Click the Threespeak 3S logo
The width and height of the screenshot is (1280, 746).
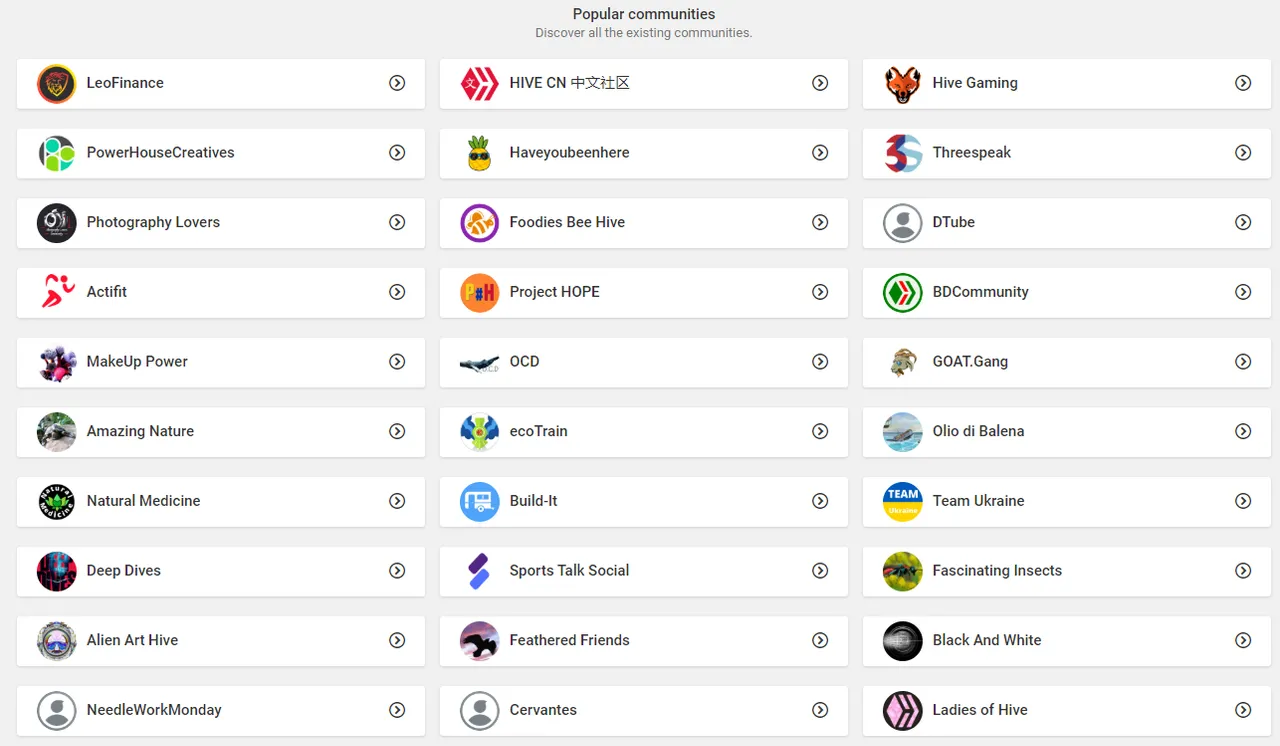(x=903, y=153)
